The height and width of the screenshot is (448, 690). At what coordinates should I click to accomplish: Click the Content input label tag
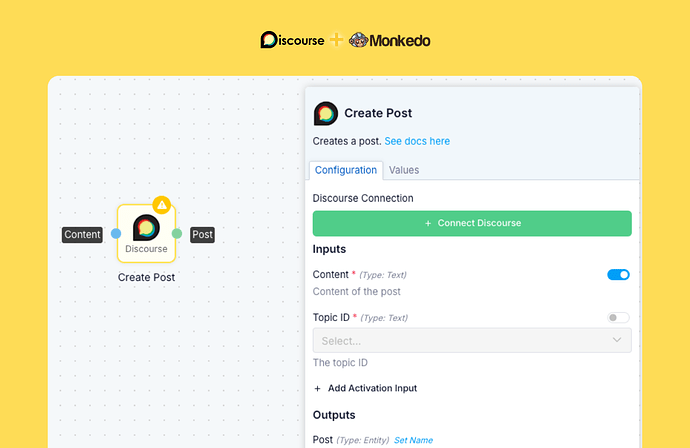82,235
